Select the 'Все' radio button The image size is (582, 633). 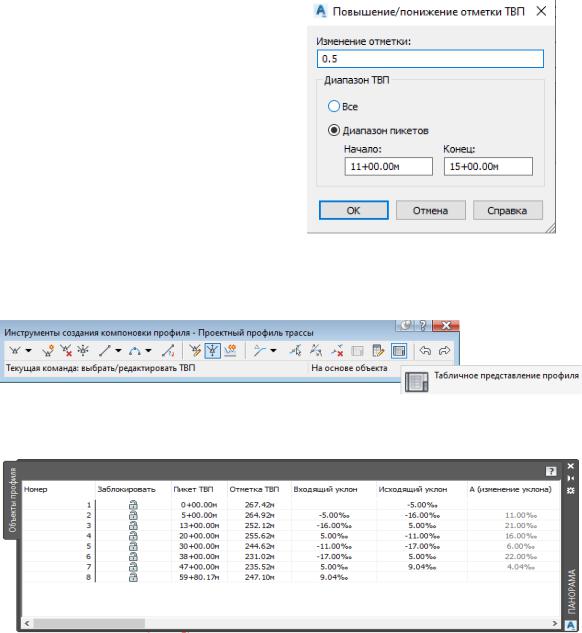point(334,107)
